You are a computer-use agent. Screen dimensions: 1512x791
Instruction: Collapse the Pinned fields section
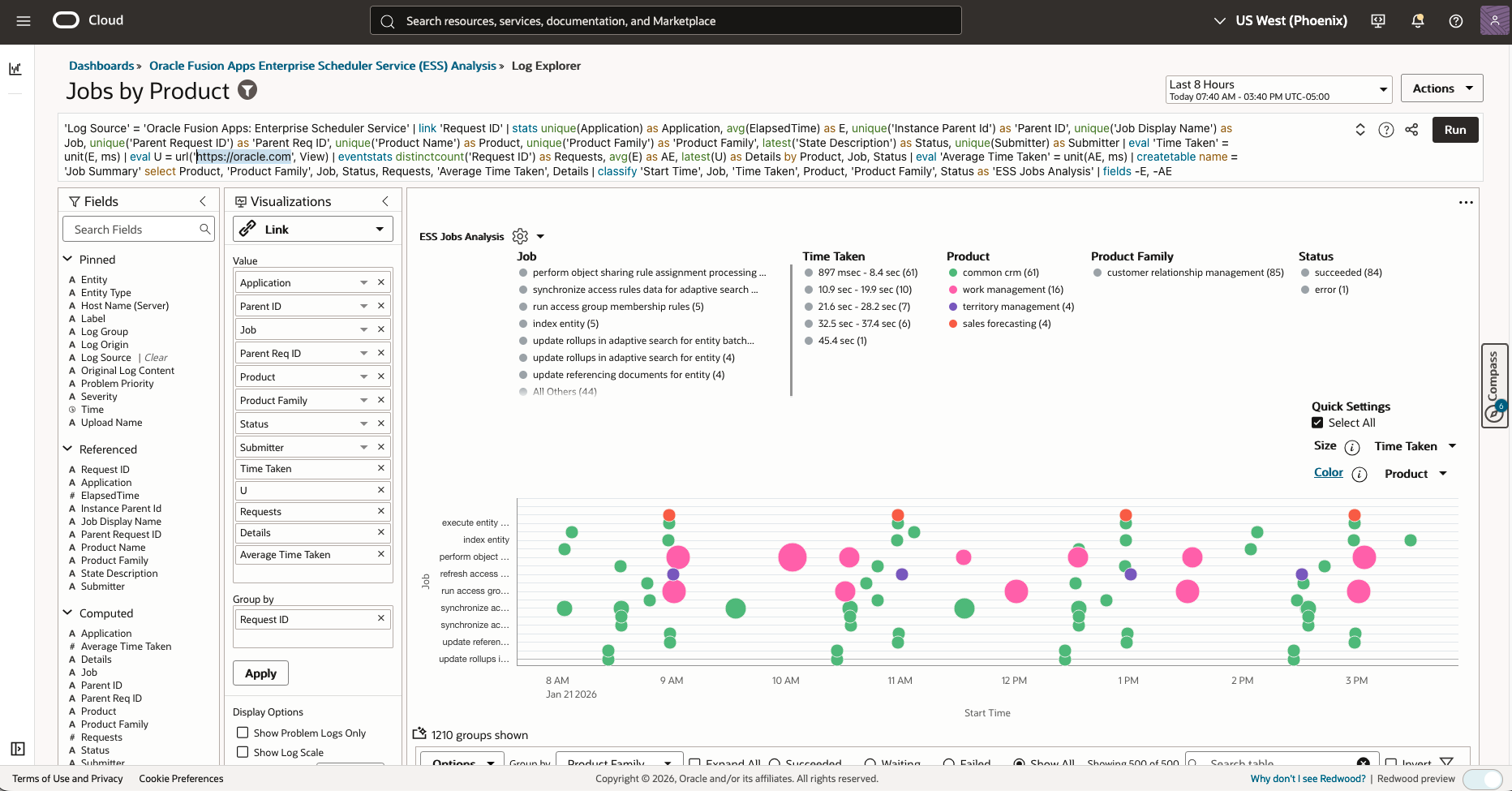point(68,260)
